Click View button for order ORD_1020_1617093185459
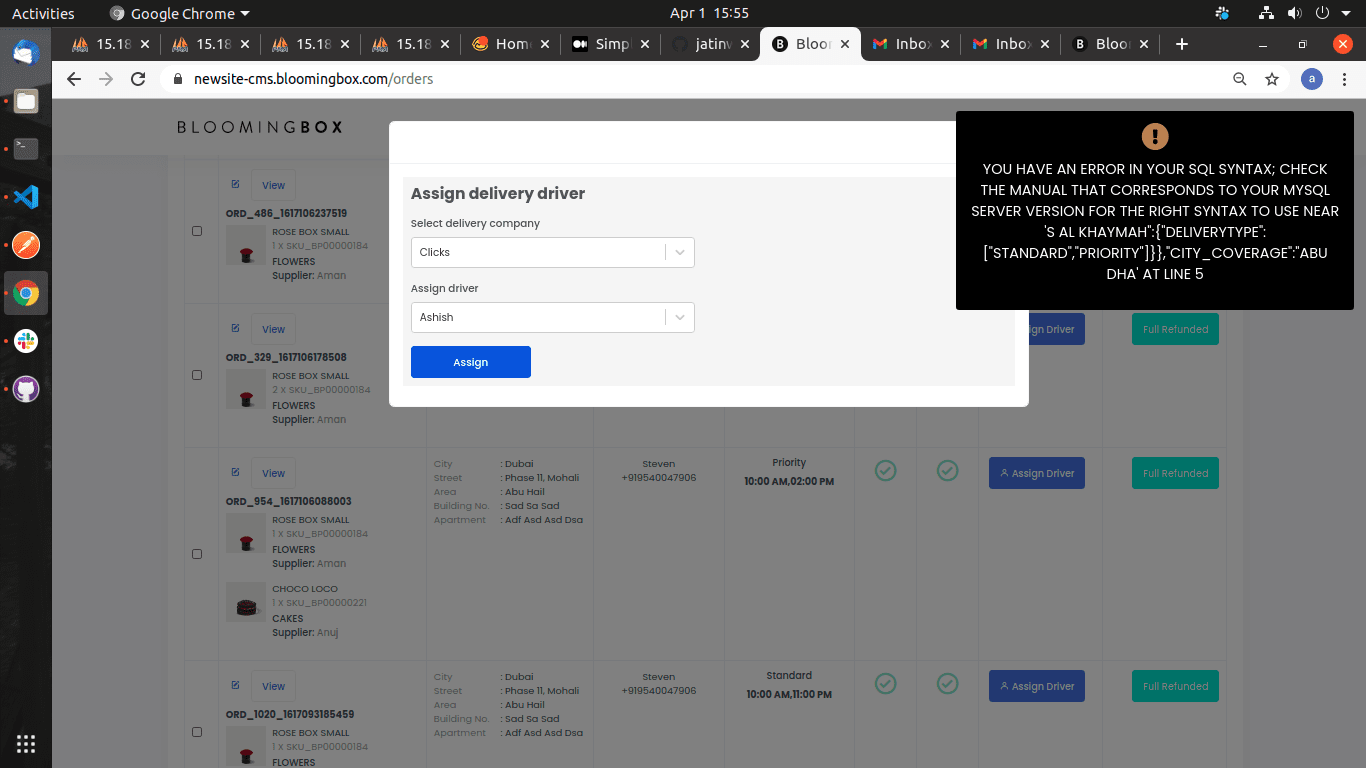Viewport: 1366px width, 768px height. pyautogui.click(x=273, y=686)
